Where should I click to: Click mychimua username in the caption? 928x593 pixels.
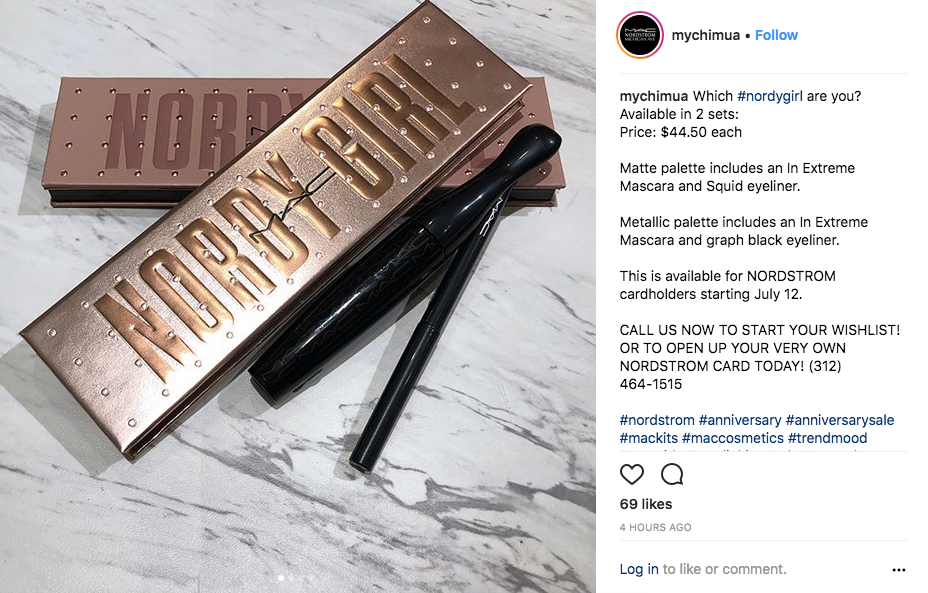point(654,96)
